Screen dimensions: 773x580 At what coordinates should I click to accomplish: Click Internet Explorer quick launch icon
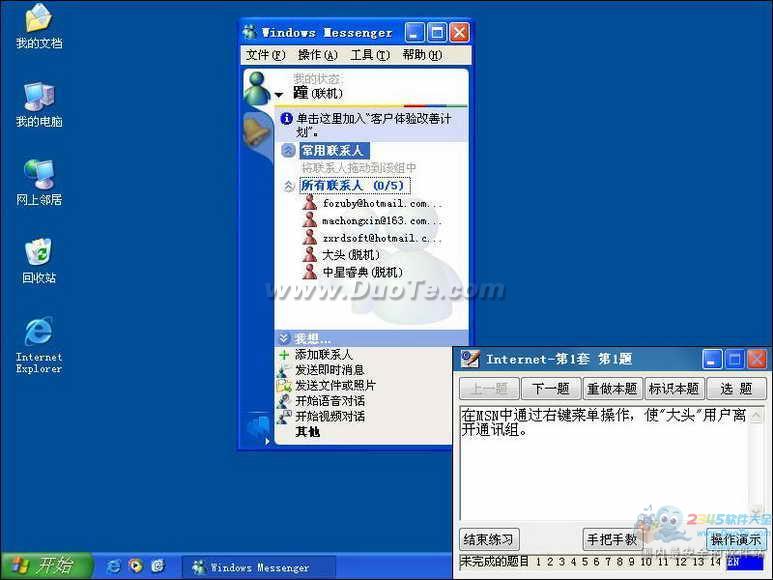113,566
